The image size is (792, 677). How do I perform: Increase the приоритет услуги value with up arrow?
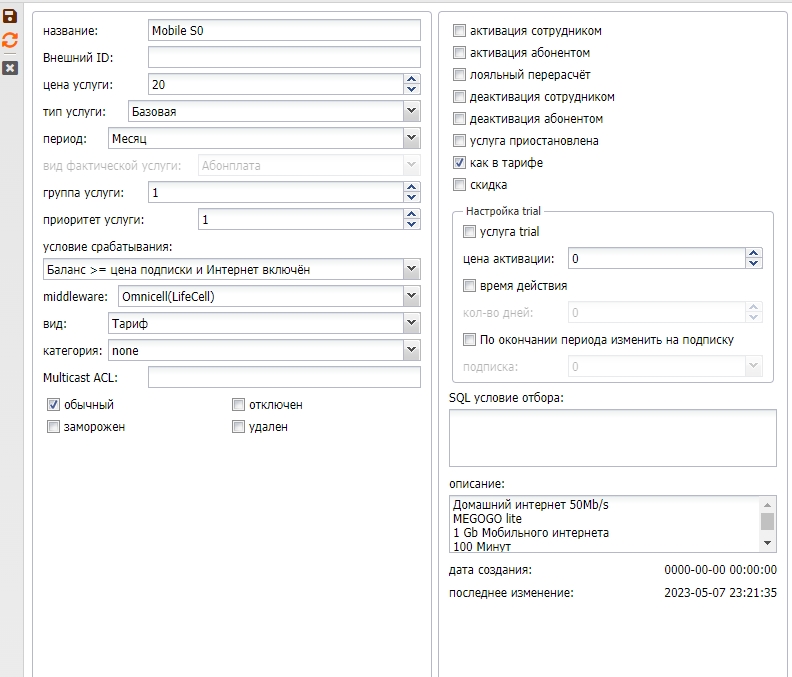411,215
